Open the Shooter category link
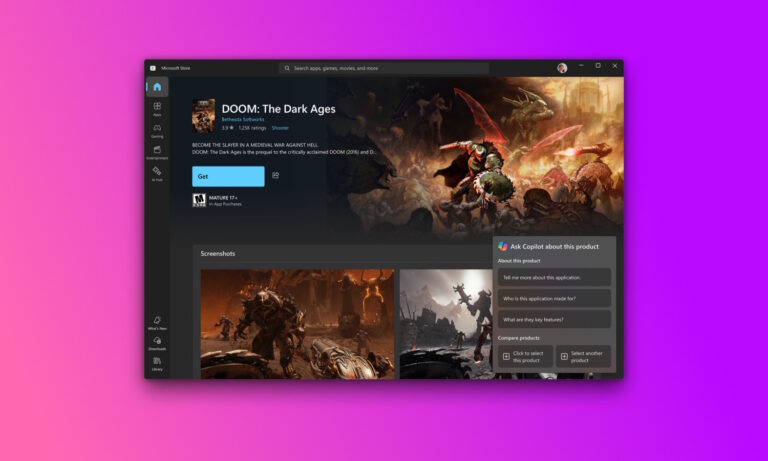The height and width of the screenshot is (461, 768). 280,128
